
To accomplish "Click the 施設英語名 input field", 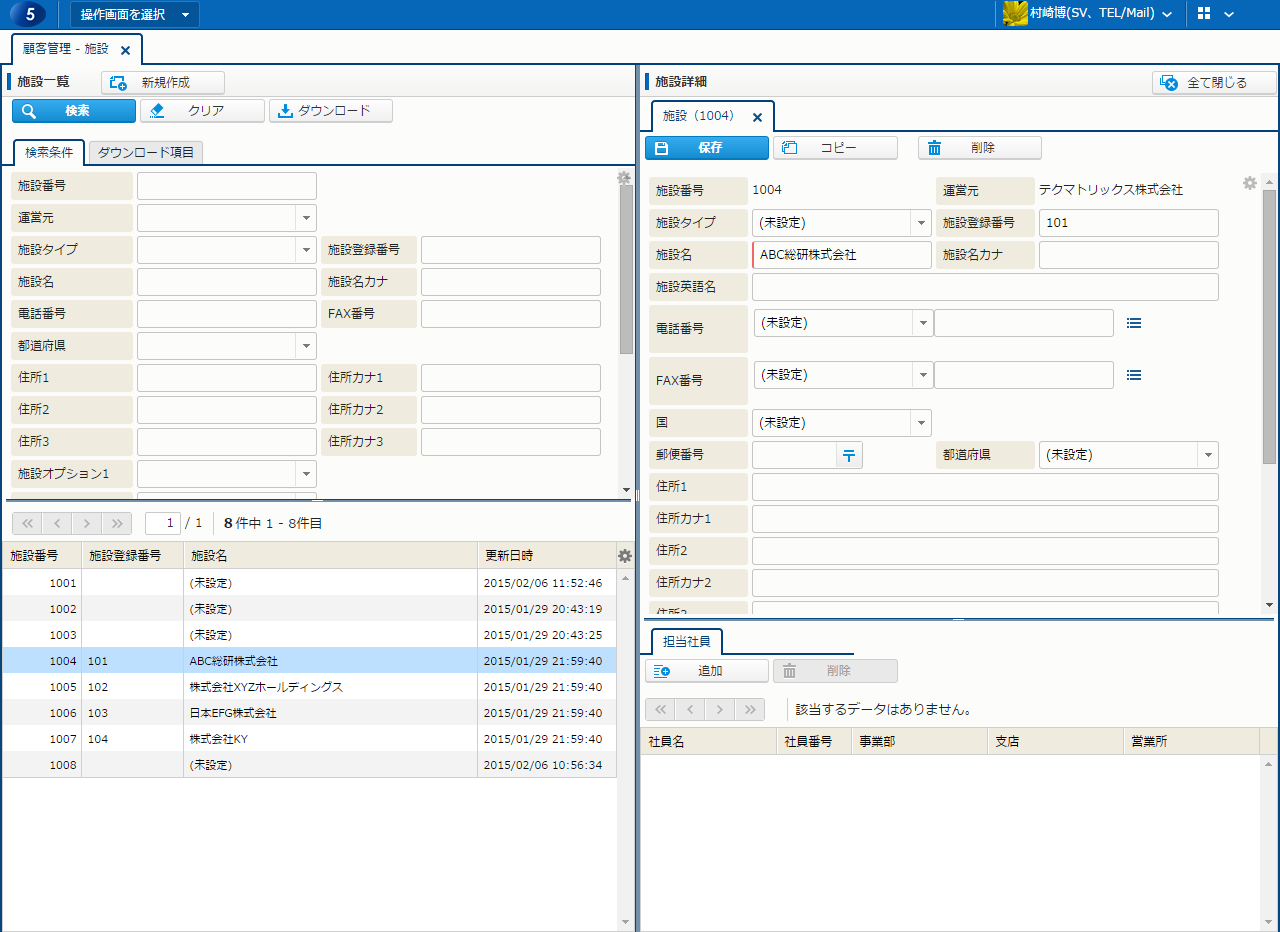I will pos(984,287).
